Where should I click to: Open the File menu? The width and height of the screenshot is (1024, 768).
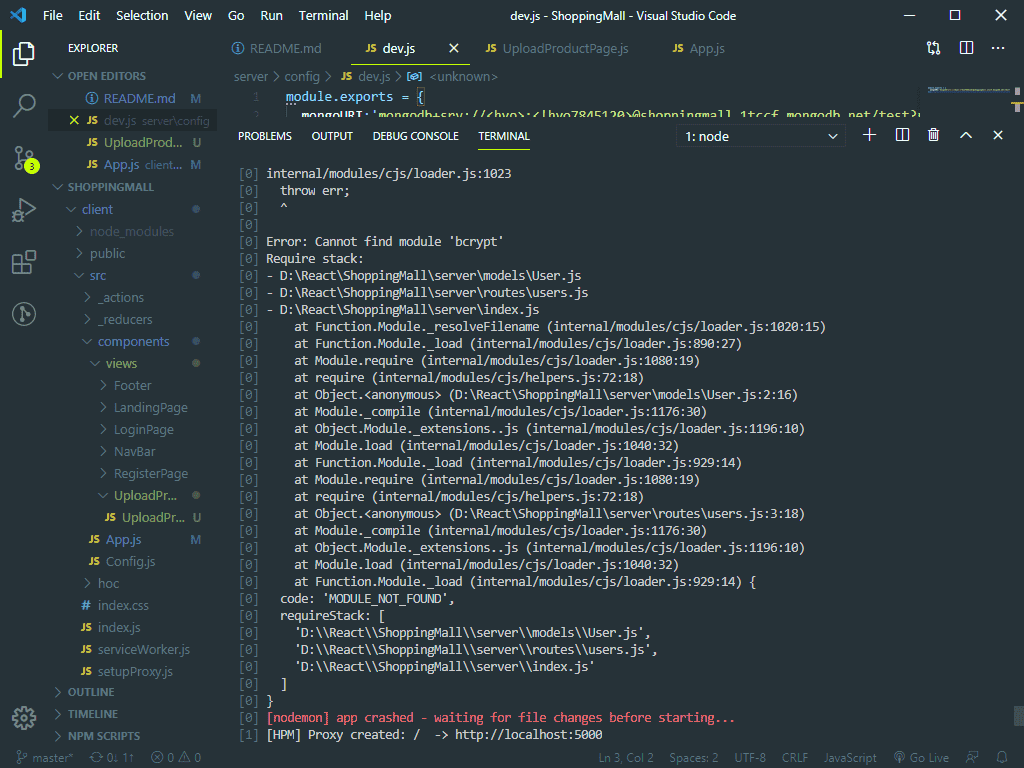click(x=52, y=16)
